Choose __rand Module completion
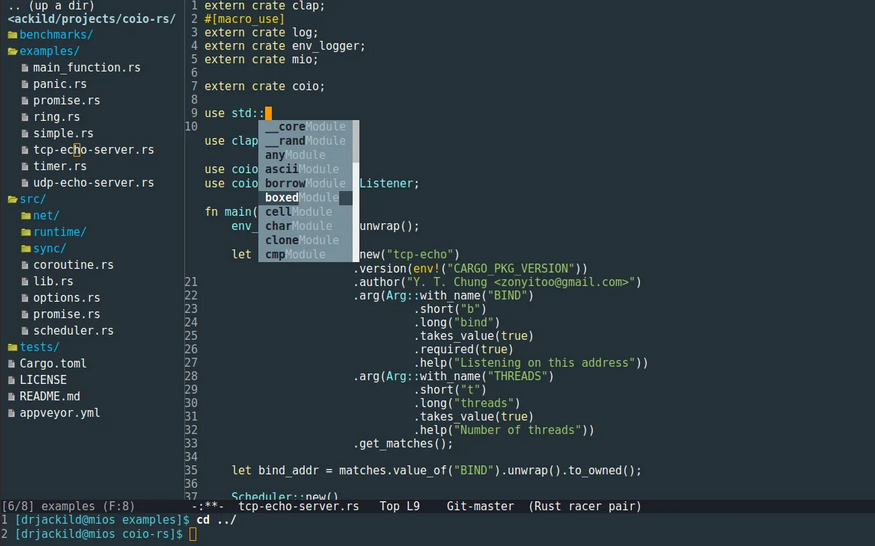The height and width of the screenshot is (546, 875). (305, 141)
